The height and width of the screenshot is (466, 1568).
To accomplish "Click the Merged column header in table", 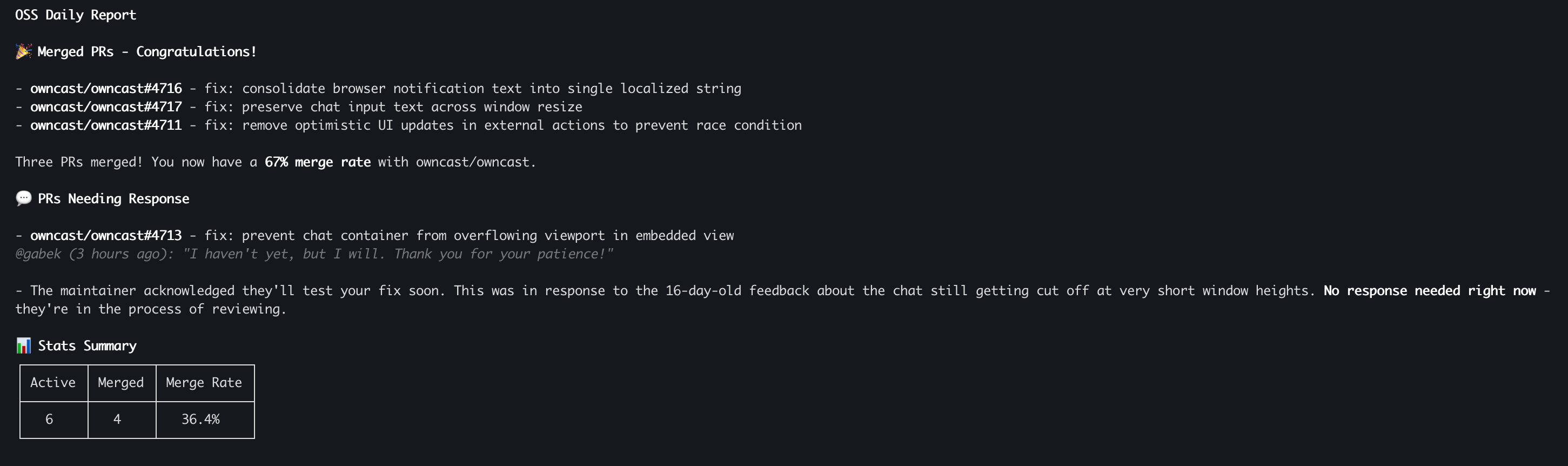I will [120, 383].
